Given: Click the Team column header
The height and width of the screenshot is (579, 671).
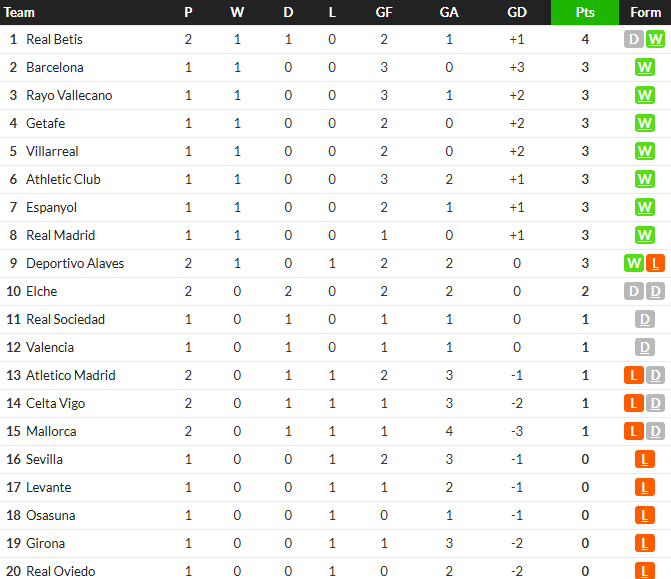Looking at the screenshot, I should [x=19, y=12].
